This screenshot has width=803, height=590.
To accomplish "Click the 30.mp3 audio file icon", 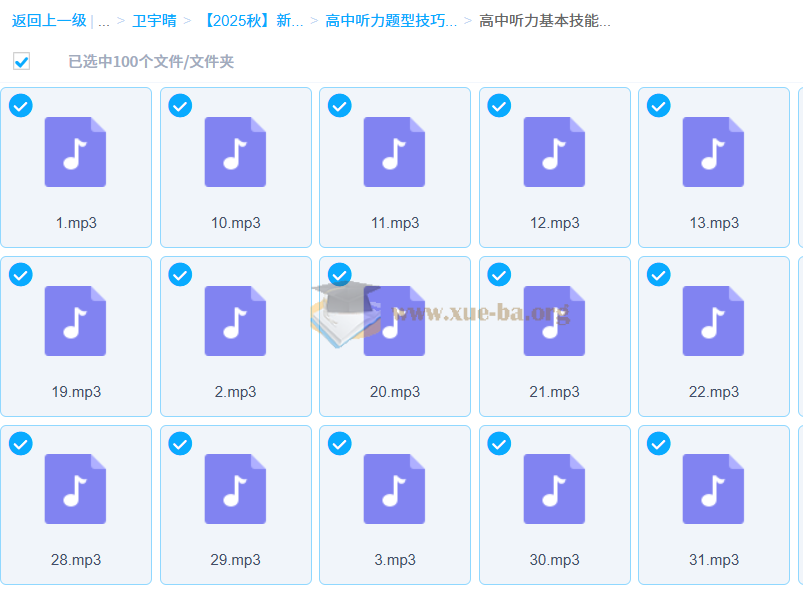I will (x=554, y=489).
